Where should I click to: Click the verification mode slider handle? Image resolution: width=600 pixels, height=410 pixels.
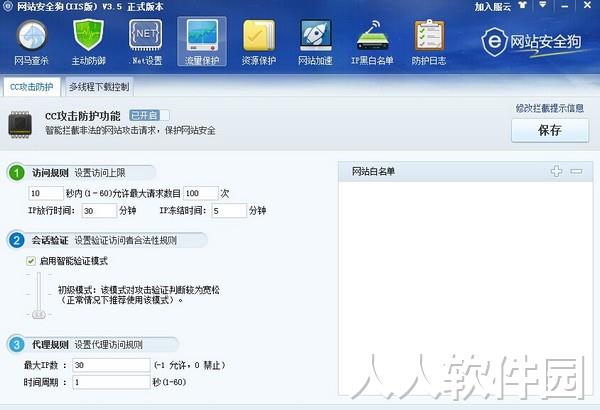pos(39,315)
